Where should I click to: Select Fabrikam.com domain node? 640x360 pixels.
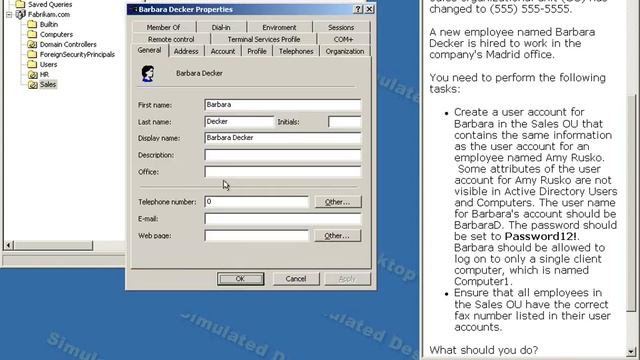click(49, 14)
